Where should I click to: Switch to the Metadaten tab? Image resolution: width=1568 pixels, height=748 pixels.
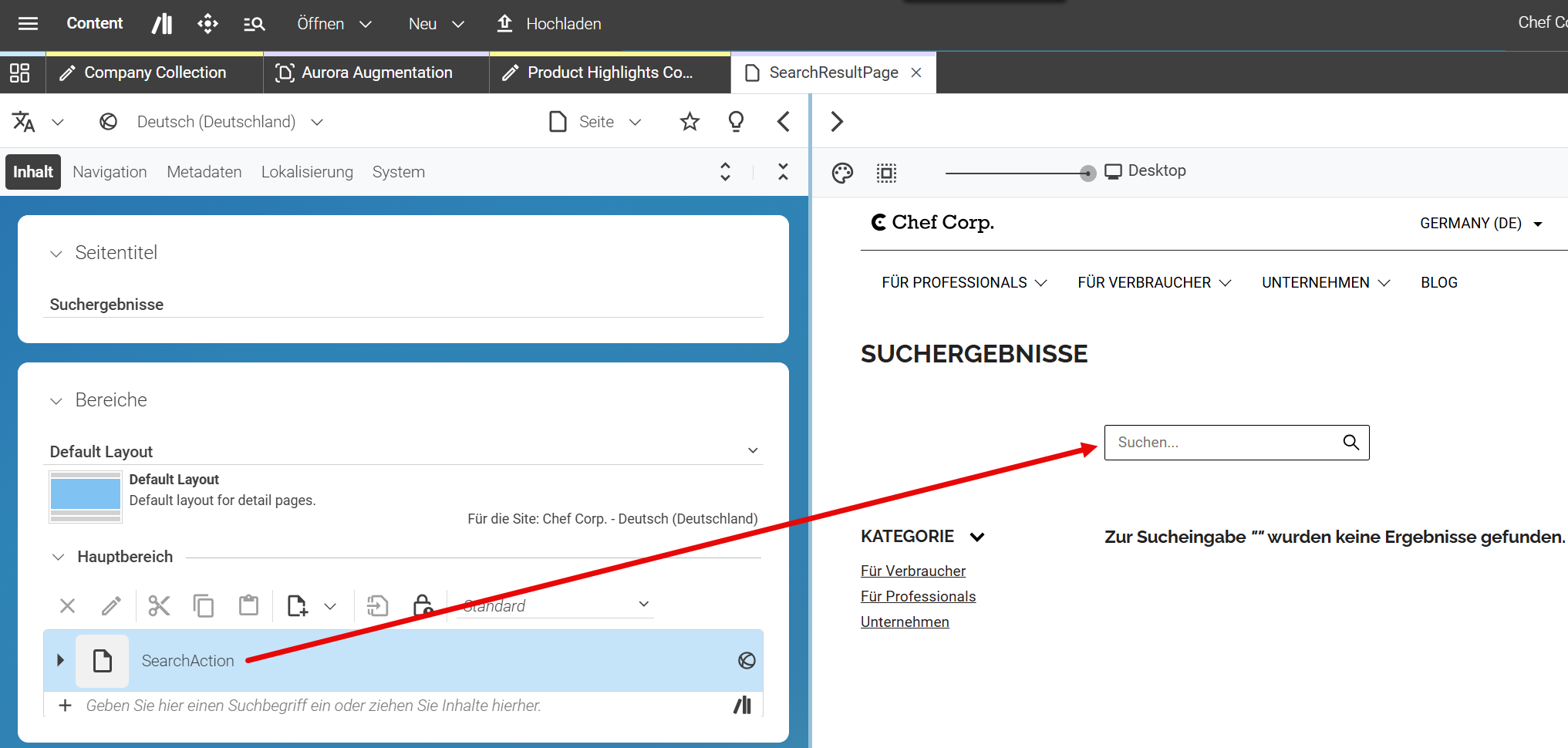coord(204,172)
